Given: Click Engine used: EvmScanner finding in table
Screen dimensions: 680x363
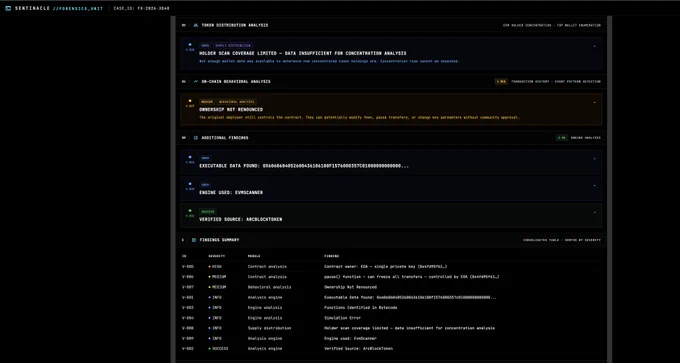Looking at the screenshot, I should [x=350, y=338].
